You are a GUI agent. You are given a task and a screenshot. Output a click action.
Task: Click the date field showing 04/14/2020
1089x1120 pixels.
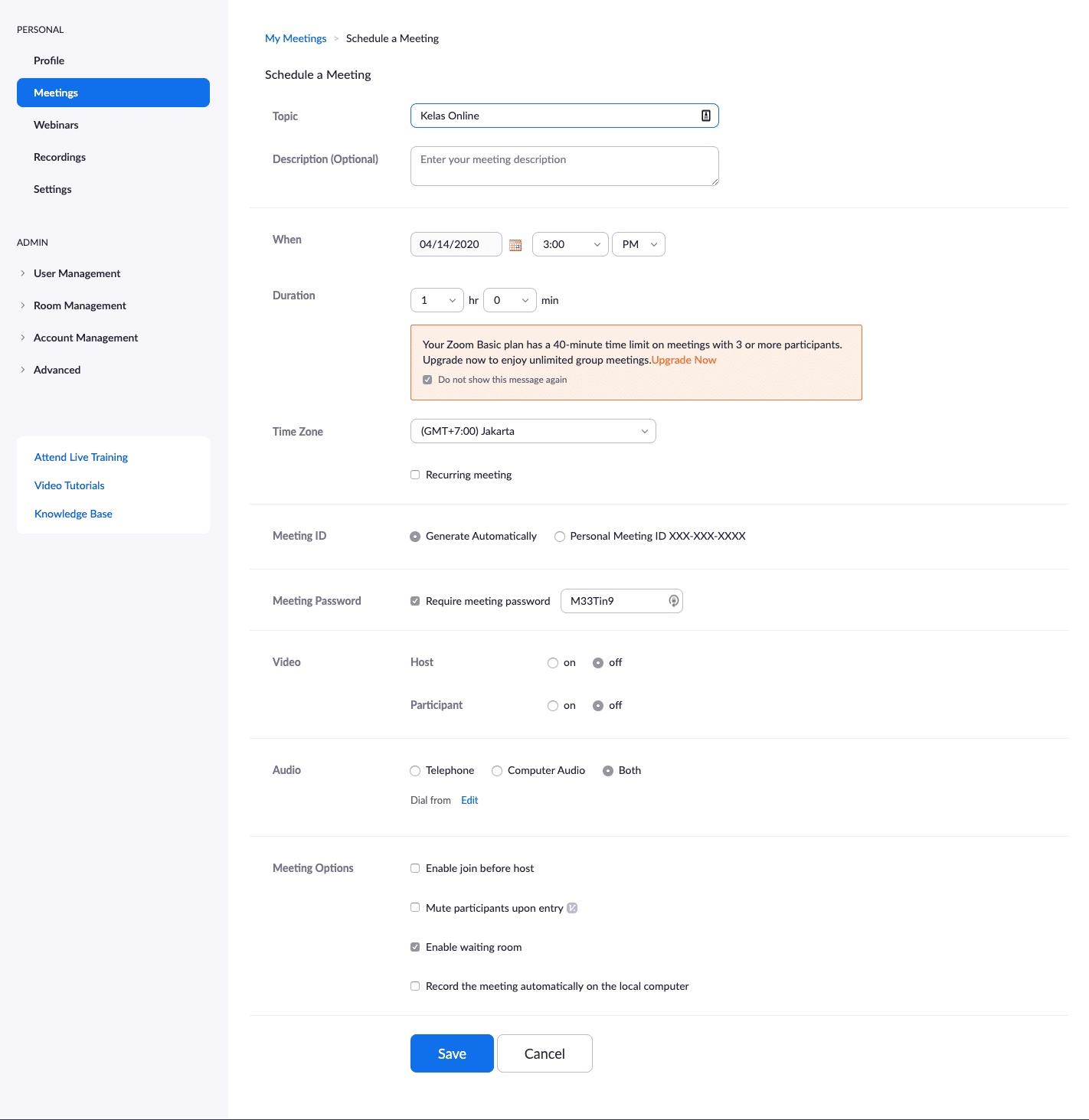coord(456,244)
